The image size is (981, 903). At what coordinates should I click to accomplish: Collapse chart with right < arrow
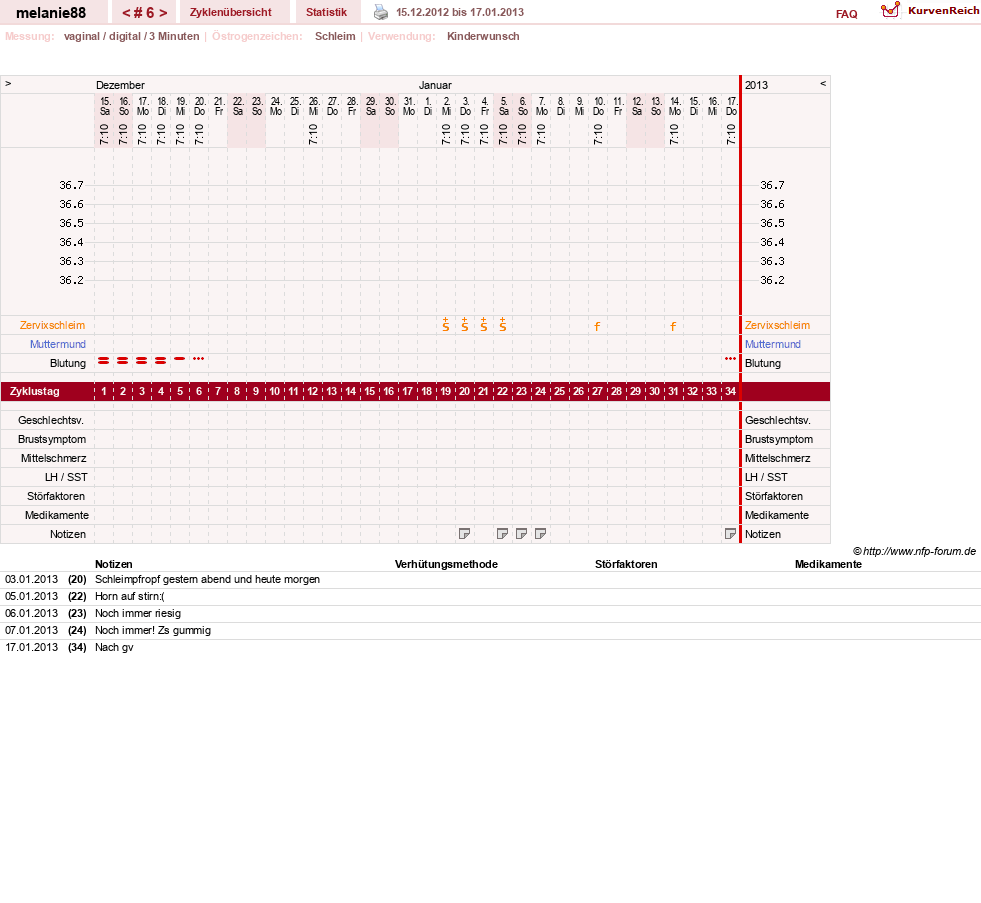pos(823,83)
